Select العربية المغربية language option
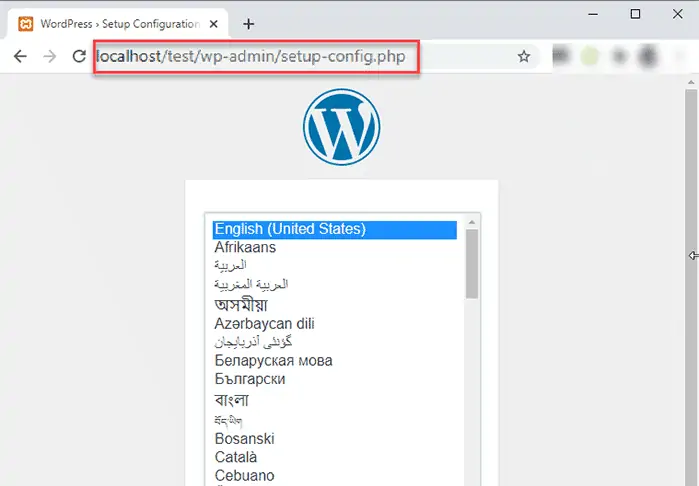Screen dimensions: 699x486 (335, 284)
